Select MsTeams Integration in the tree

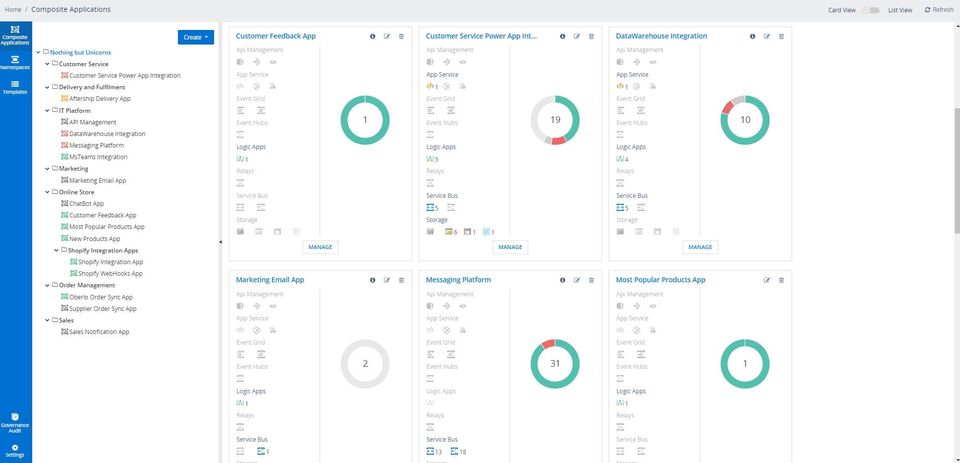(x=98, y=157)
